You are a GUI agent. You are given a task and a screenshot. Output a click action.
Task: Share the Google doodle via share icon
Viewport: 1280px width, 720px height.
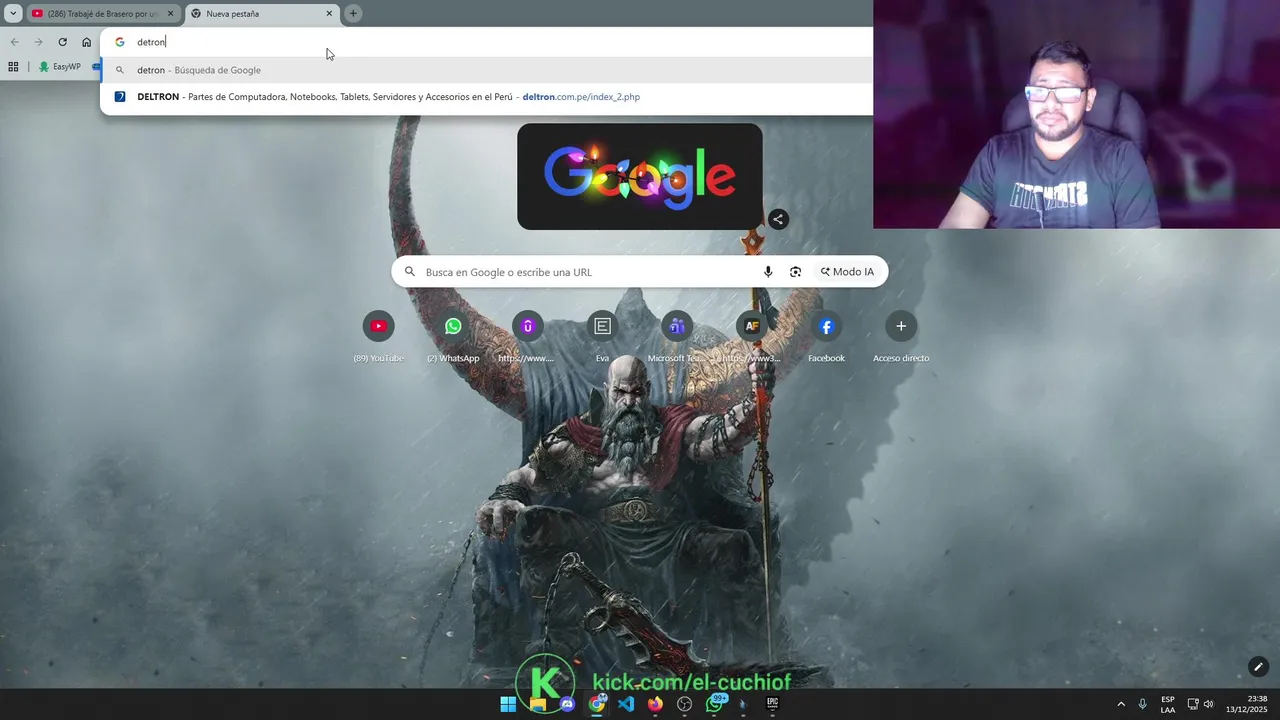[778, 219]
